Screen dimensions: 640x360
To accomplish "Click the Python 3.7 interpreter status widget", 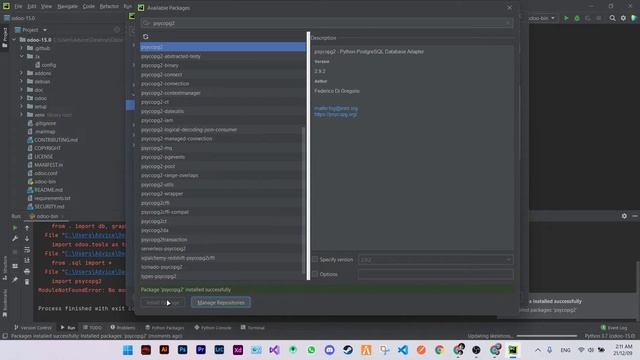I will point(610,336).
